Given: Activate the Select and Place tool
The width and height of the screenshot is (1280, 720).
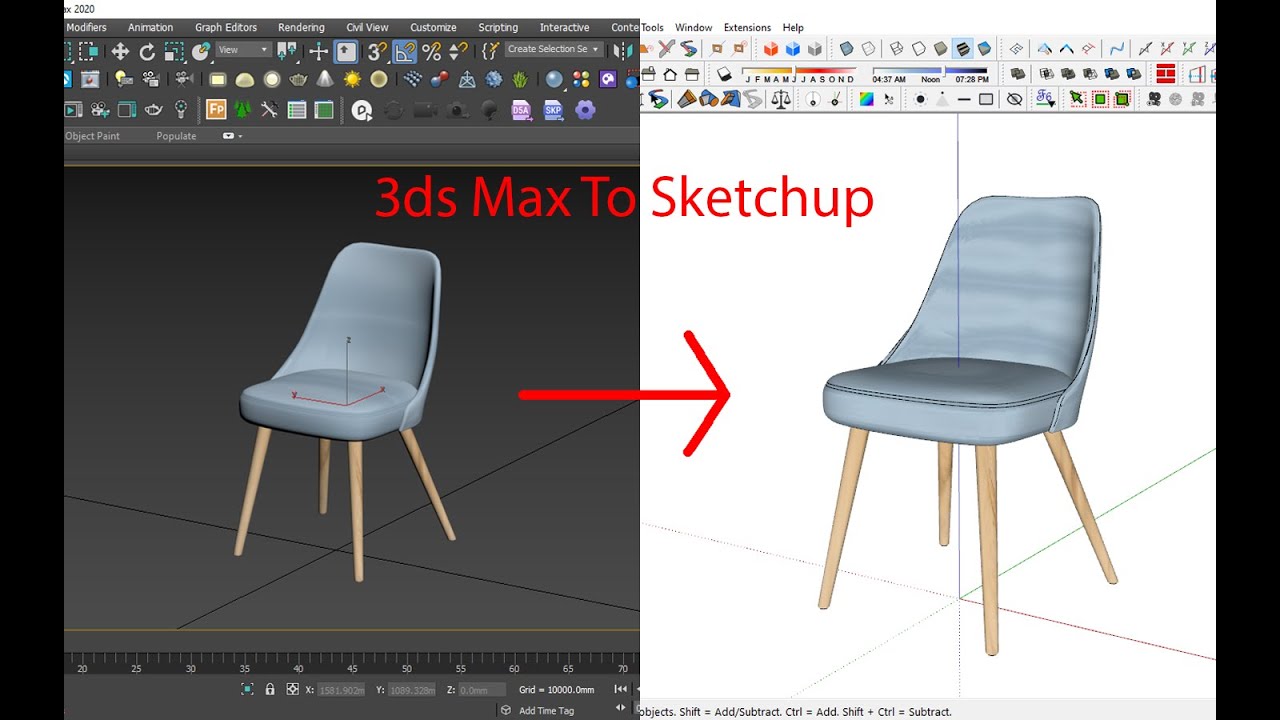Looking at the screenshot, I should [x=202, y=50].
